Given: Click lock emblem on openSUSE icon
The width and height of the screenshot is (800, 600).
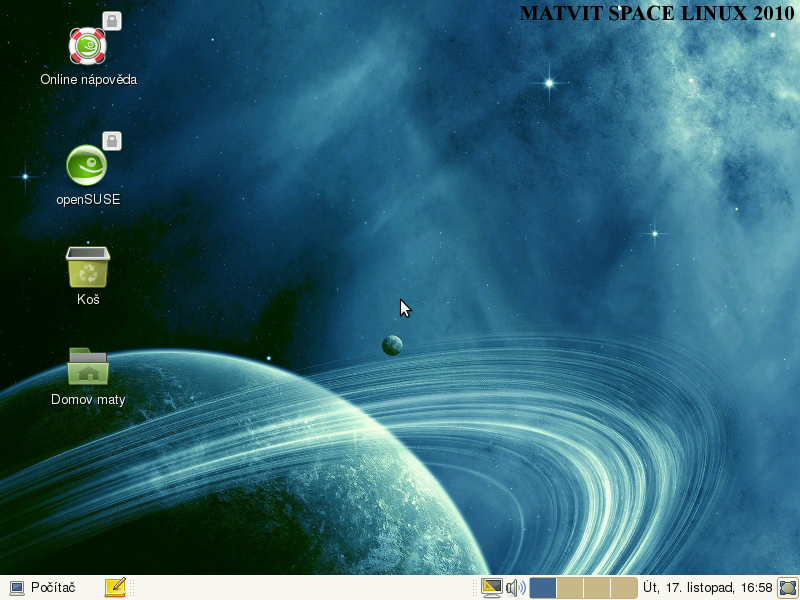Looking at the screenshot, I should coord(112,141).
